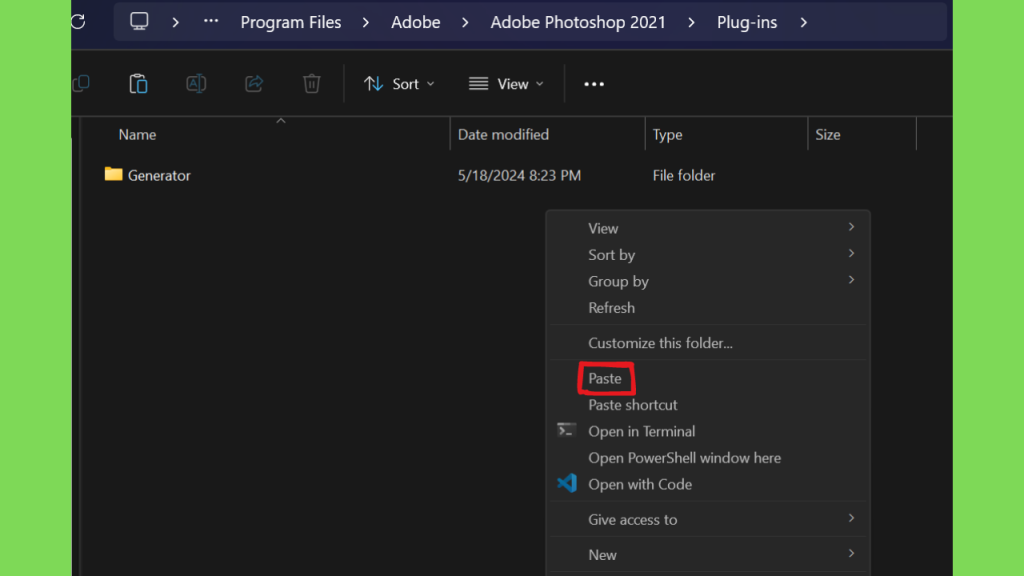This screenshot has width=1024, height=576.
Task: Expand chevron after Program Files breadcrumb
Action: click(366, 22)
